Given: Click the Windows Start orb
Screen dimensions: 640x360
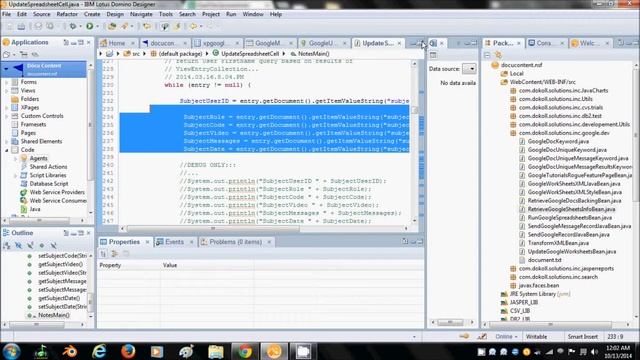Looking at the screenshot, I should click(11, 351).
